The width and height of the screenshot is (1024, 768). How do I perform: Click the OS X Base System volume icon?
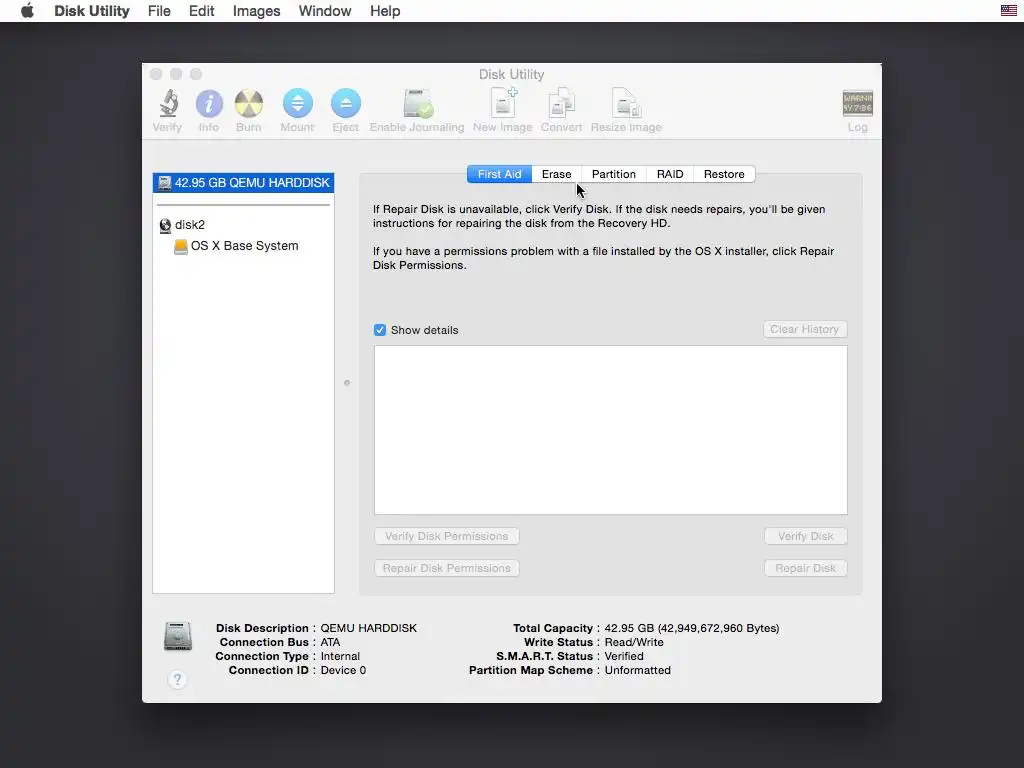[x=181, y=246]
